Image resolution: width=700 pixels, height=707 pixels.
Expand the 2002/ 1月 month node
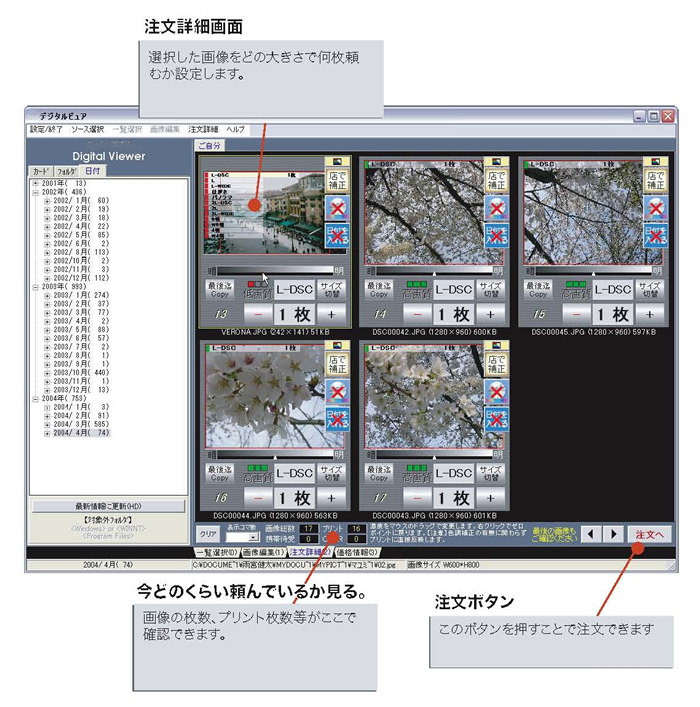pos(47,201)
